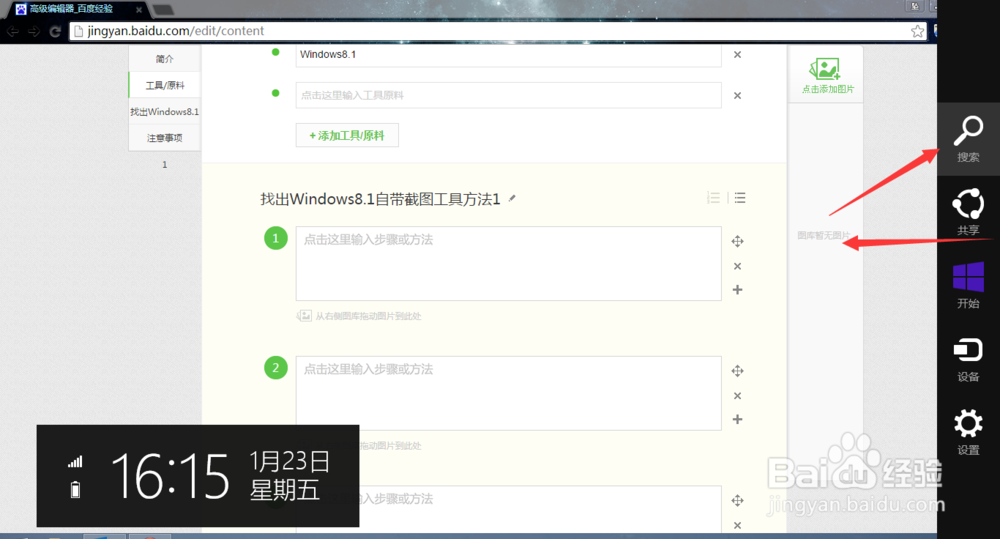Edit the method title with pencil icon
The height and width of the screenshot is (539, 1000).
[x=511, y=199]
